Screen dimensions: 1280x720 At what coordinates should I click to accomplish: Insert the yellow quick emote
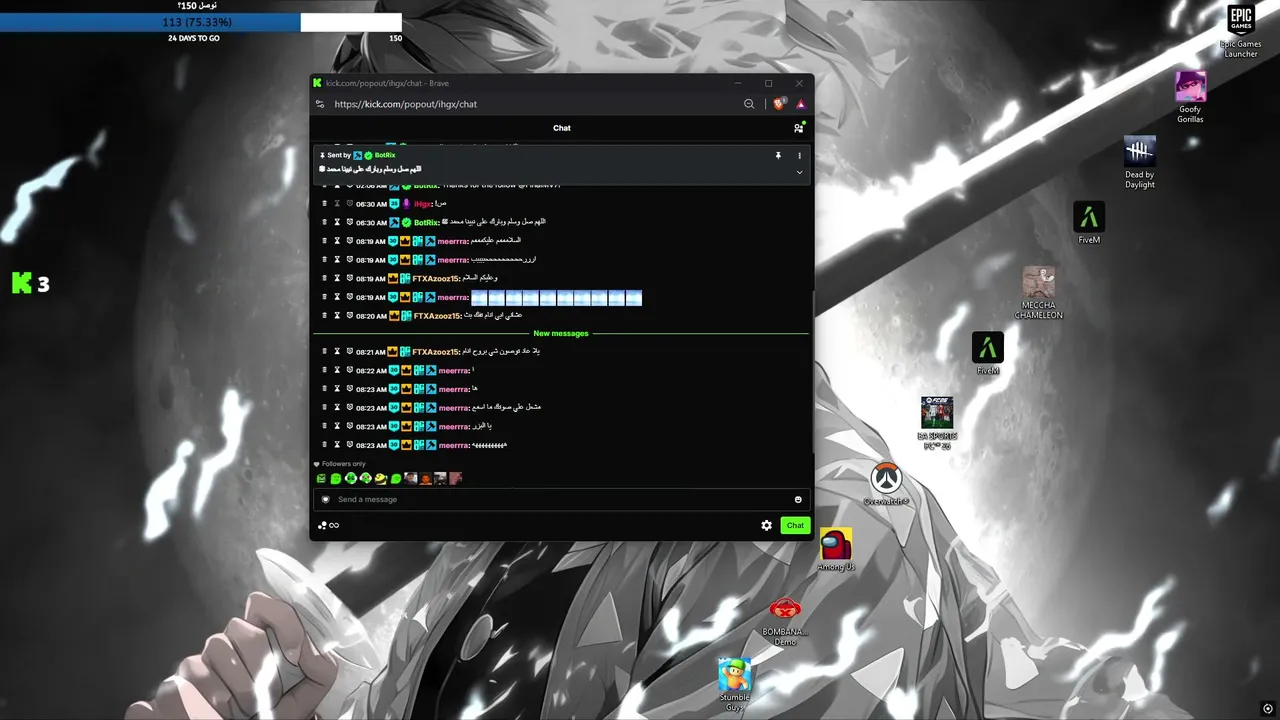pyautogui.click(x=381, y=479)
